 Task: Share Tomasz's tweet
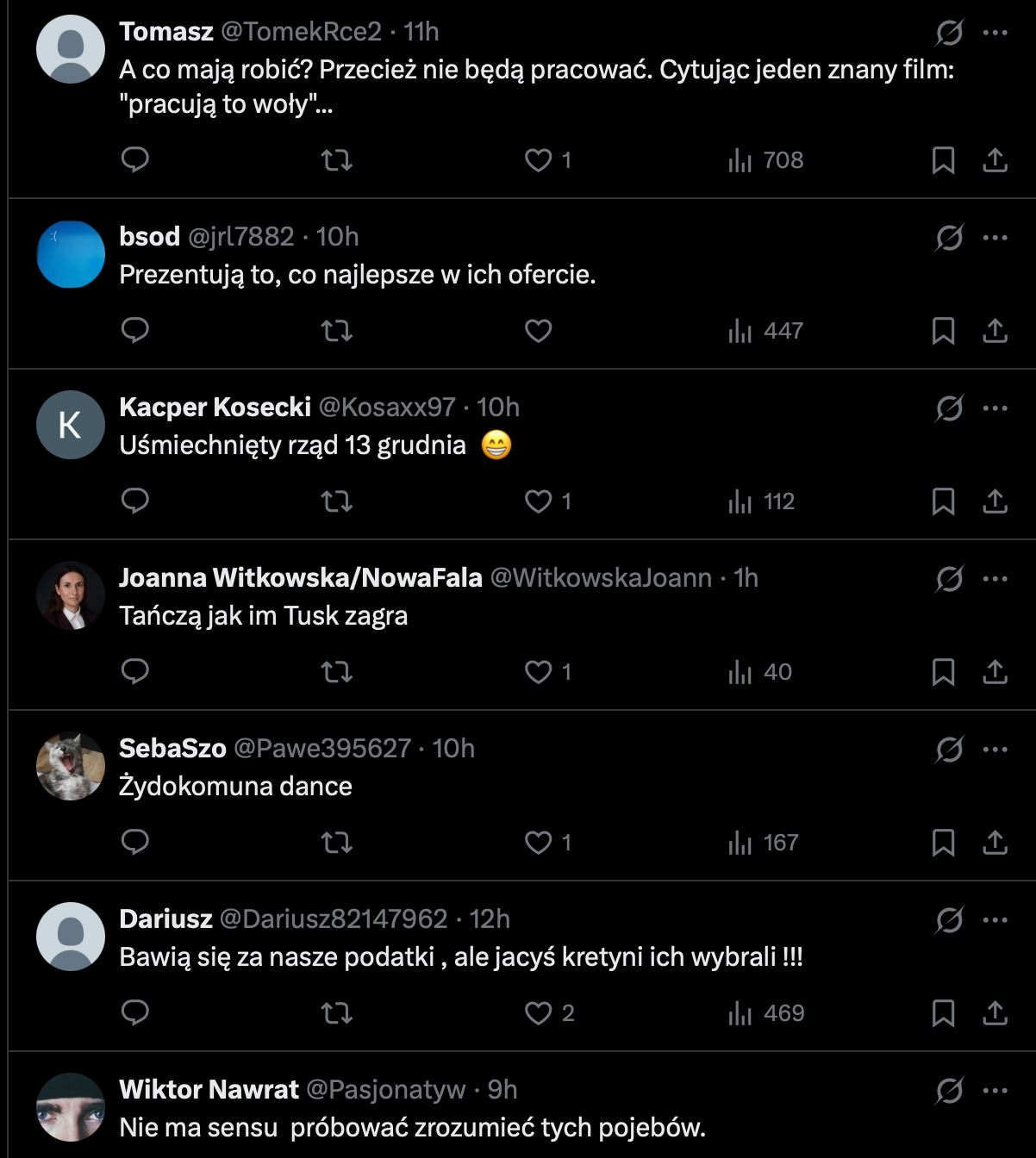coord(995,159)
